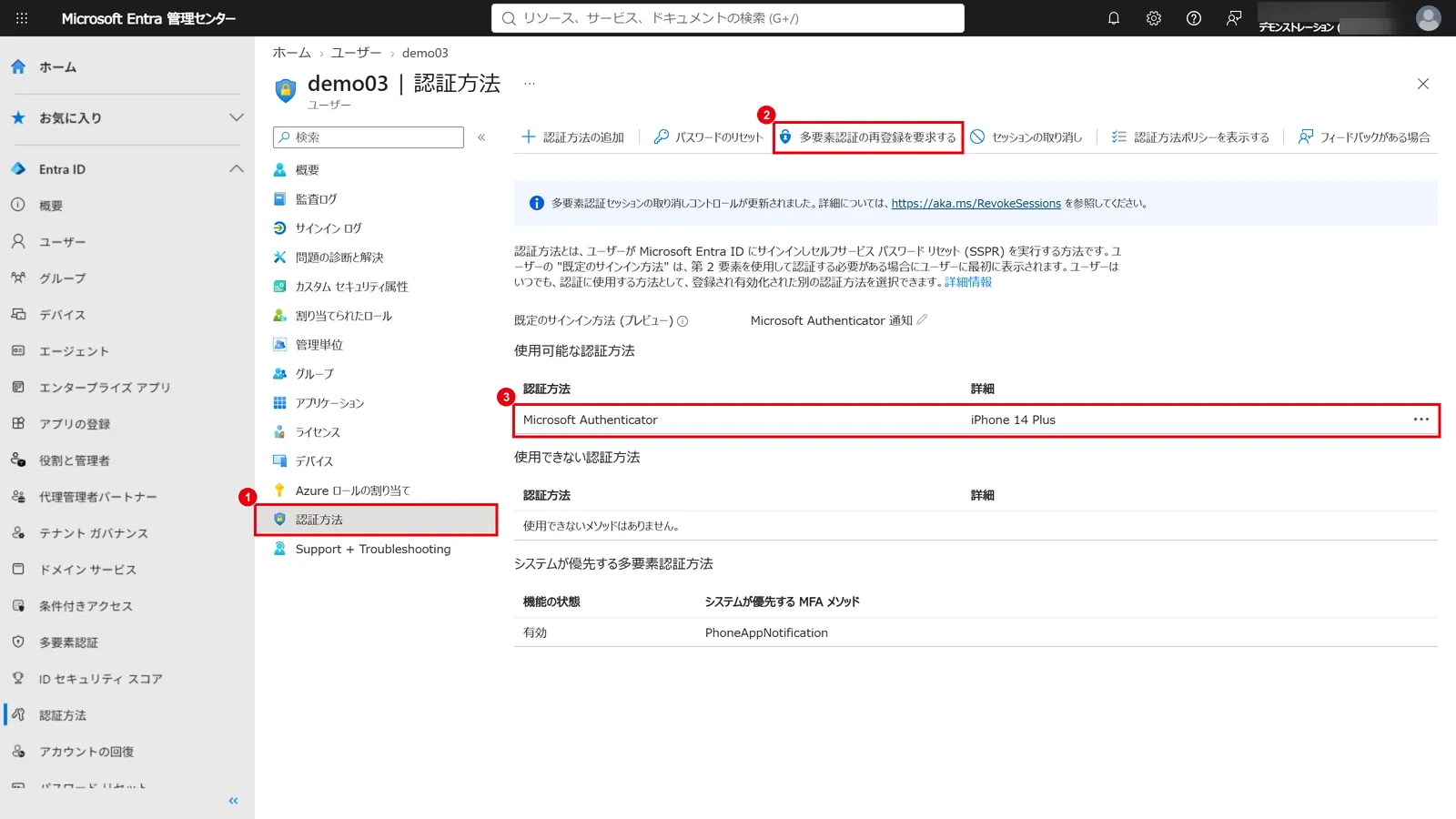Click 多要素認証の再登録を要求する button
The width and height of the screenshot is (1456, 819).
[x=868, y=137]
